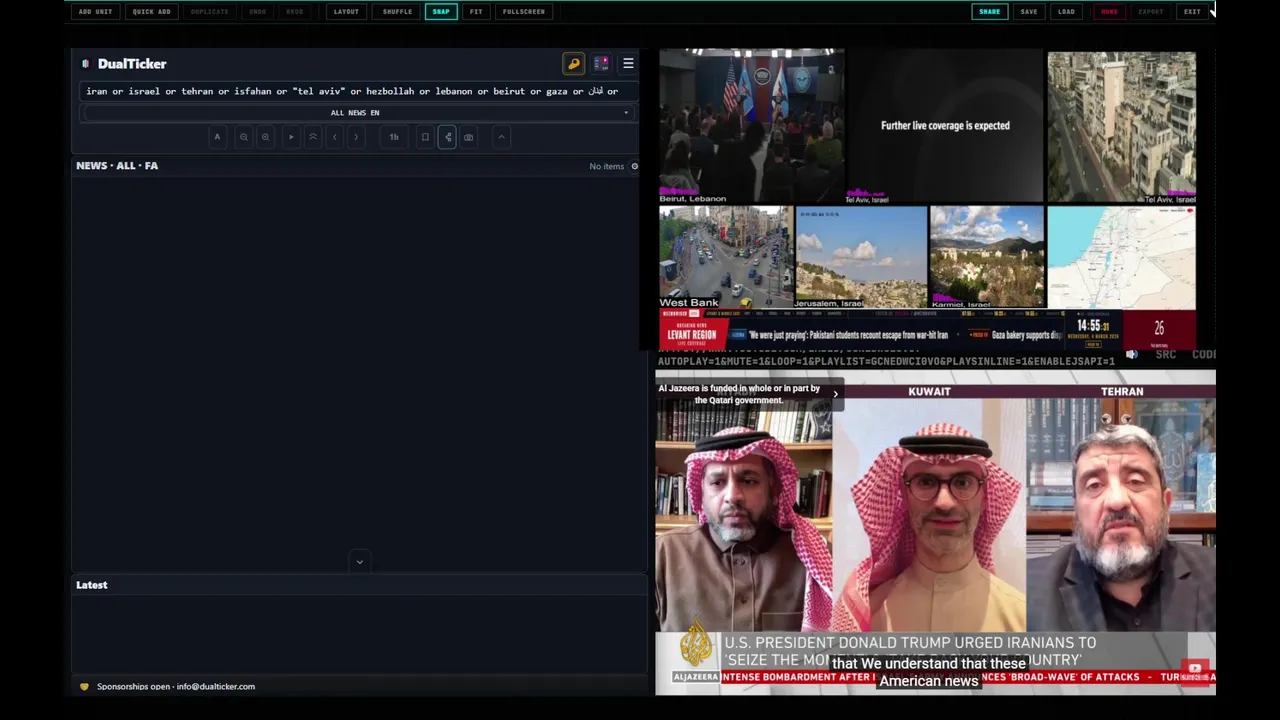Open the LAYOUT menu
The image size is (1280, 720).
(346, 12)
